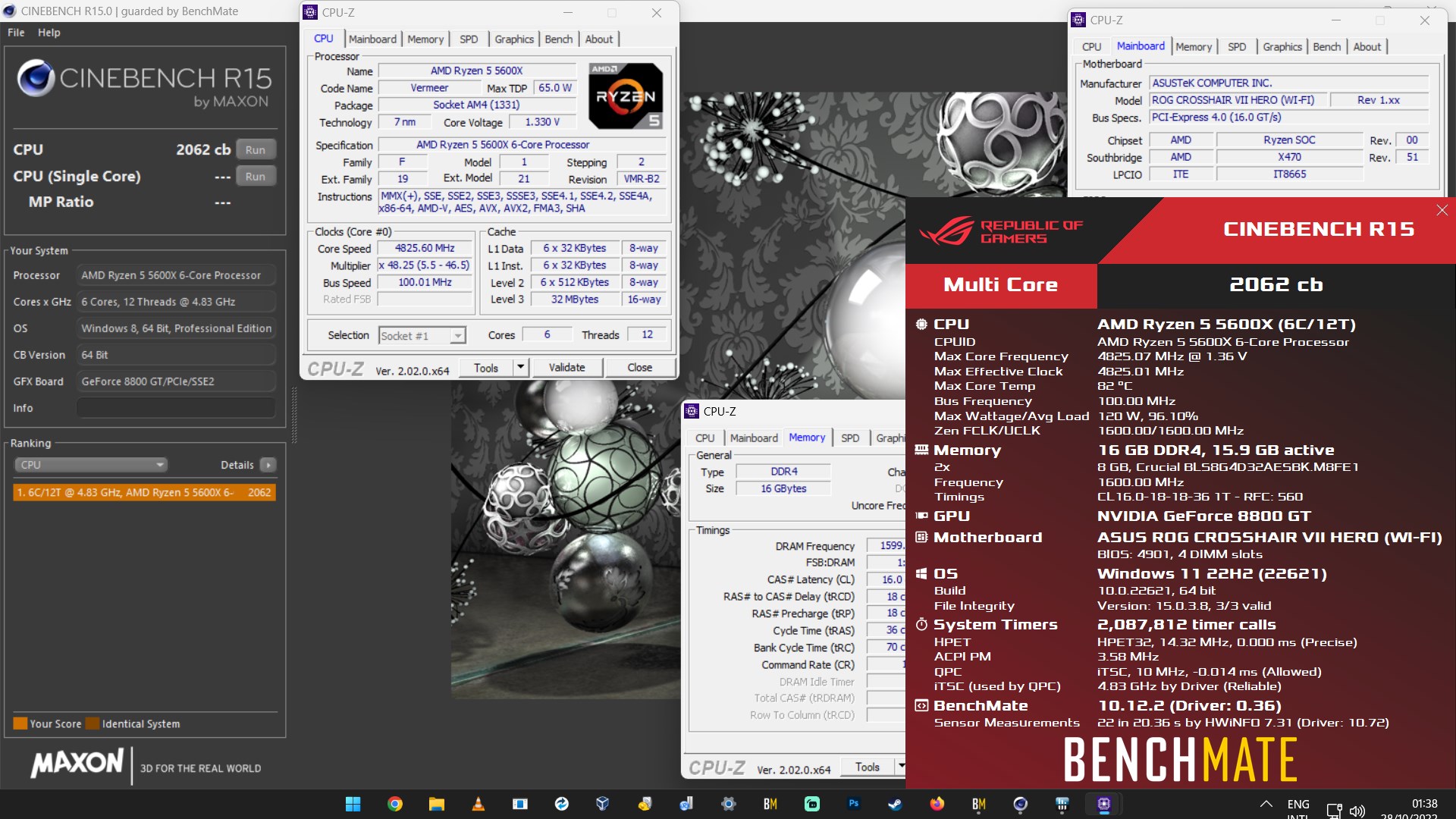Open network status in system tray

pyautogui.click(x=1334, y=811)
